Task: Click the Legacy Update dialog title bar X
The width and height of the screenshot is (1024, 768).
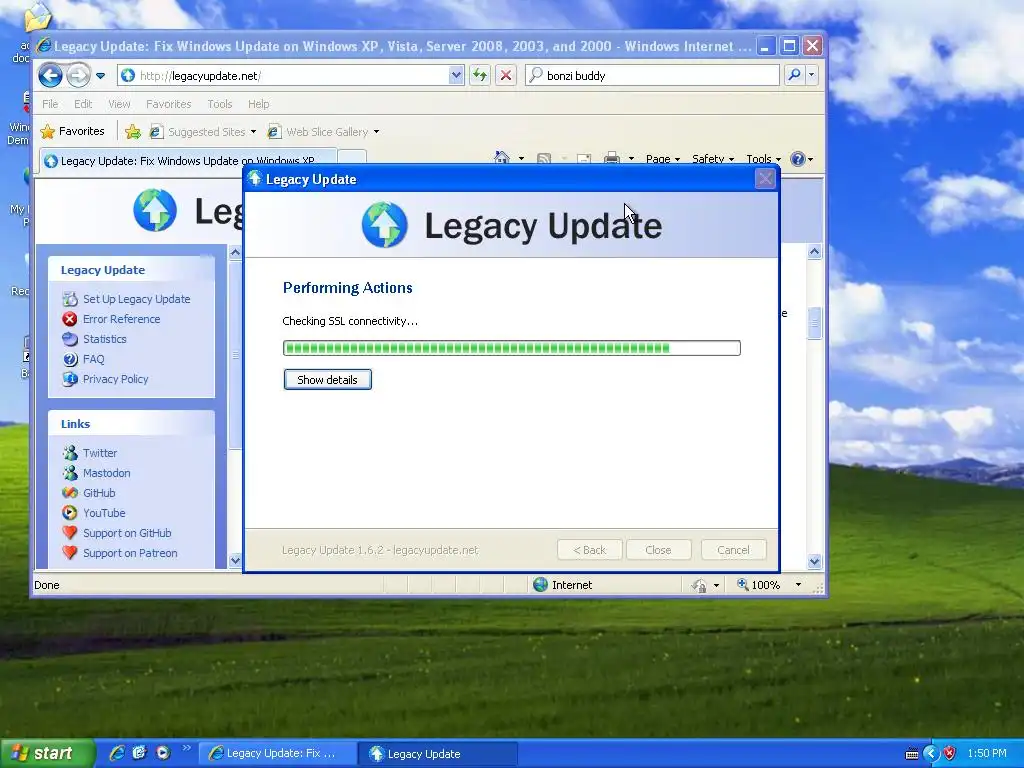Action: pyautogui.click(x=765, y=179)
